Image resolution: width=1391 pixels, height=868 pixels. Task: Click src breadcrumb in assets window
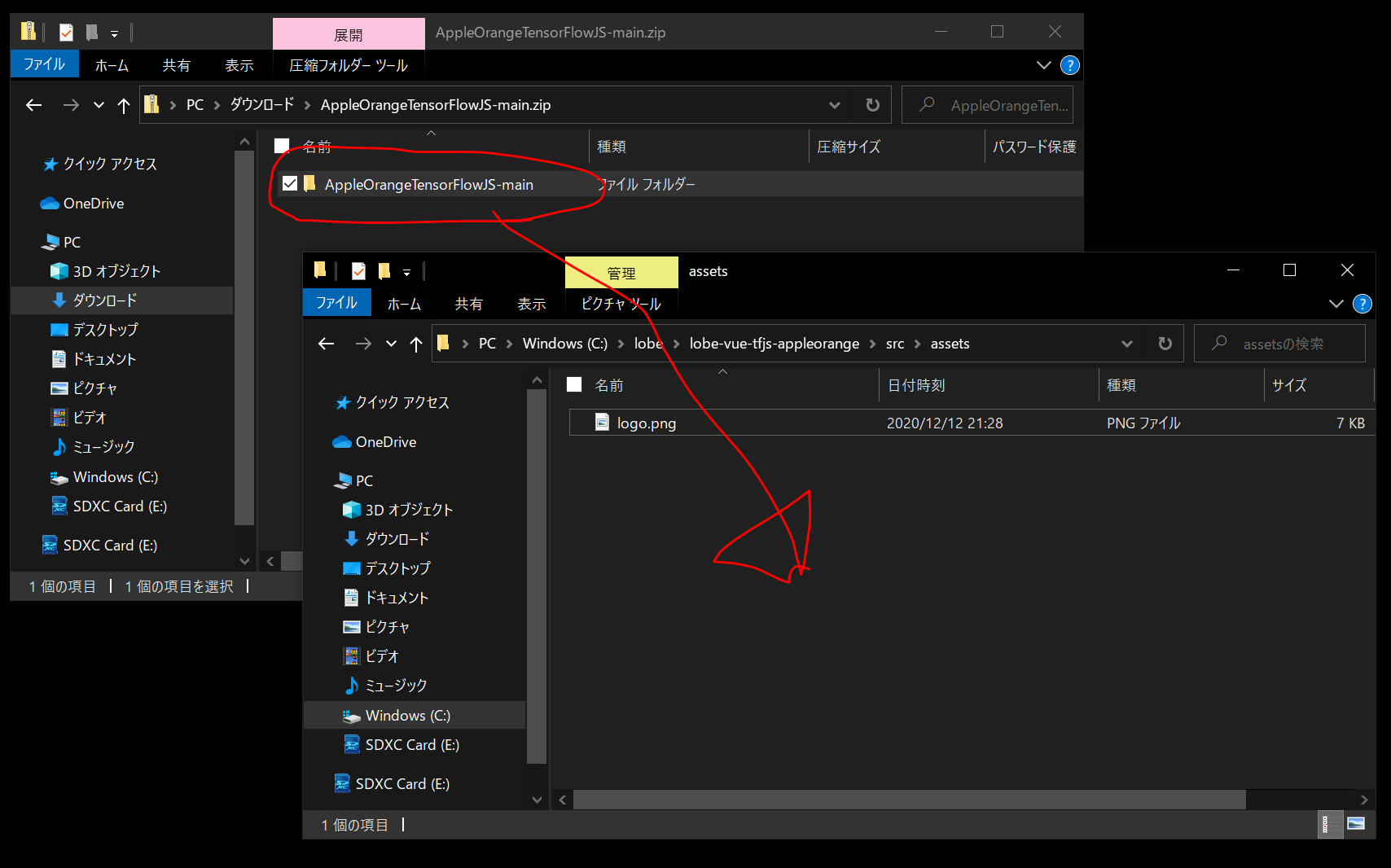[895, 344]
